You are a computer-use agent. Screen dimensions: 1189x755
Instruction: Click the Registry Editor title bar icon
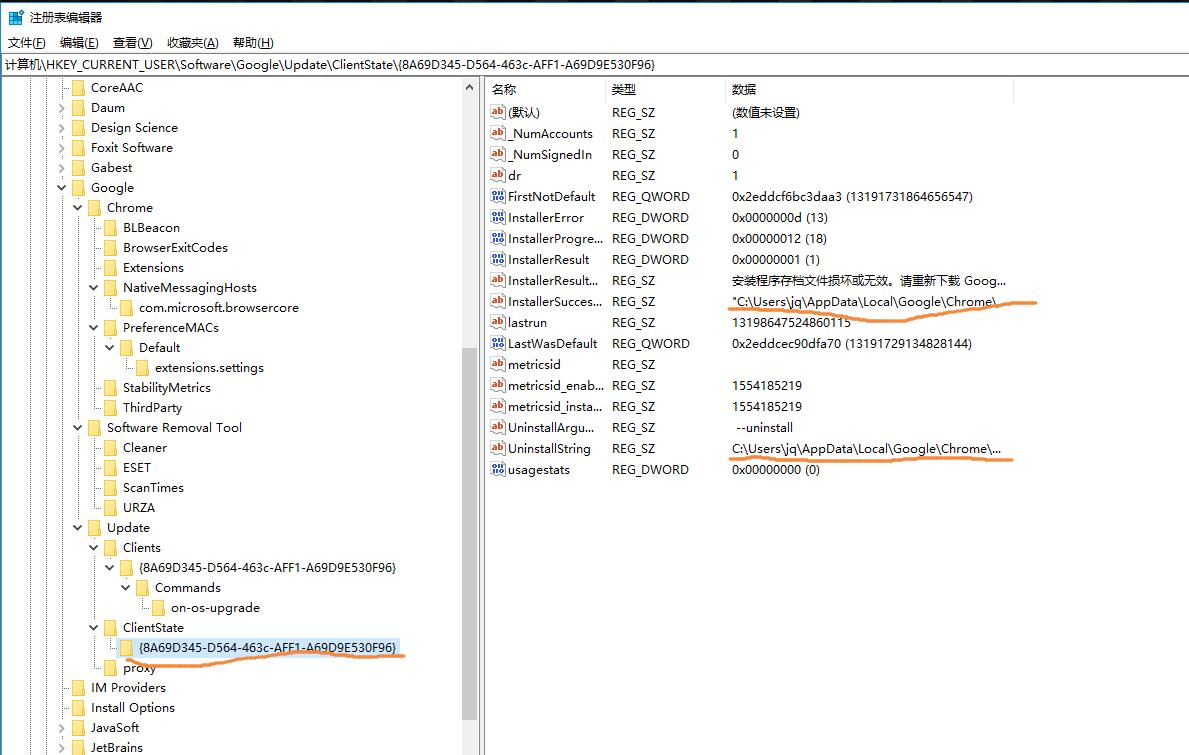[16, 17]
